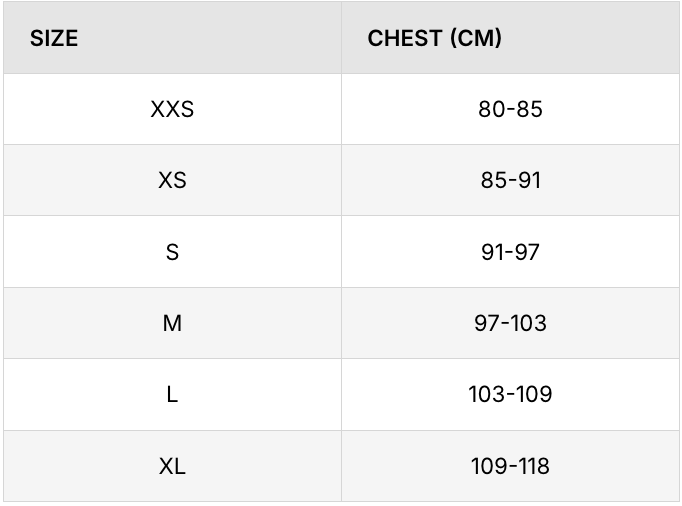Select the XL size cell

(172, 466)
